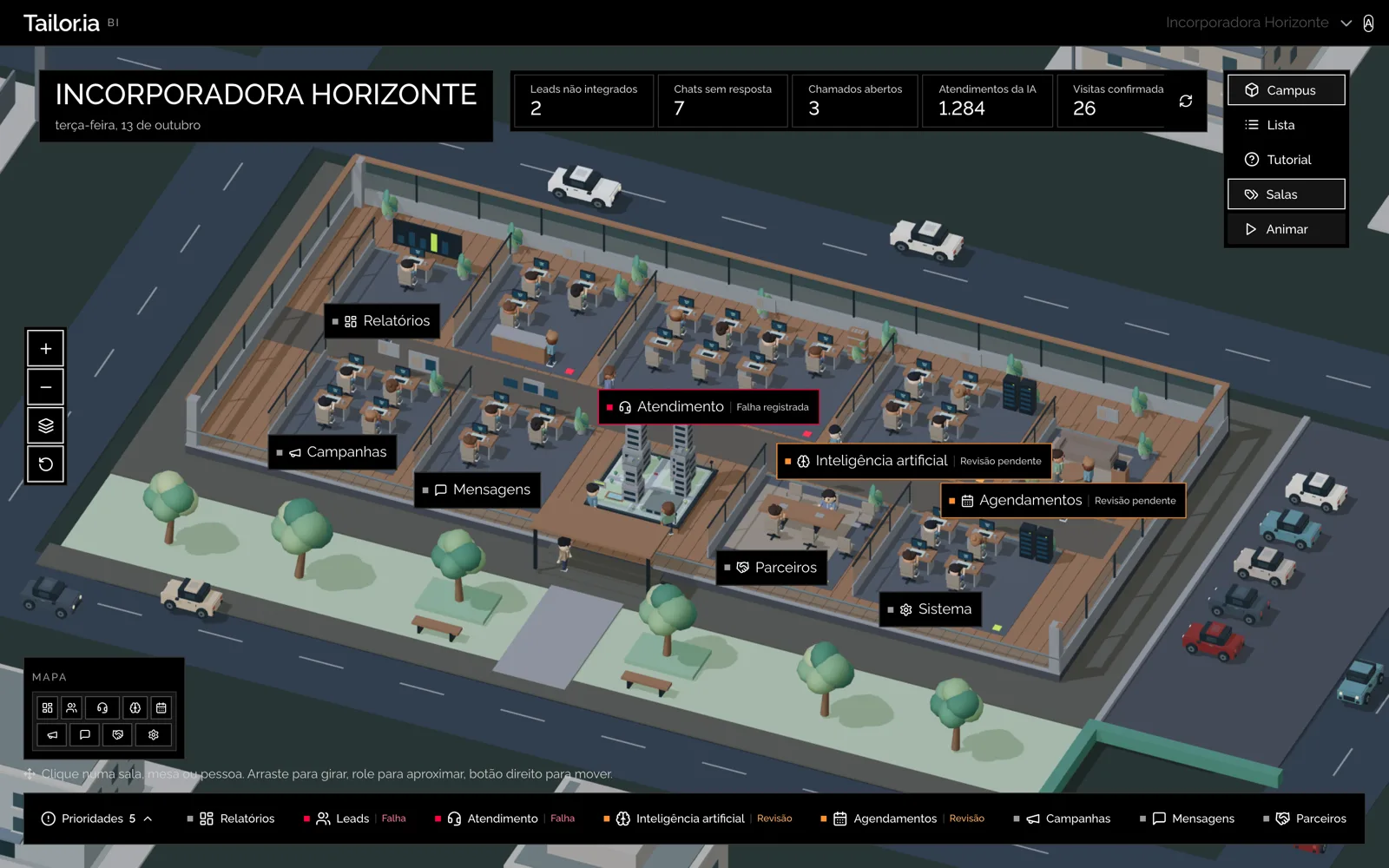Open the layers control on the map
The height and width of the screenshot is (868, 1389).
tap(46, 425)
